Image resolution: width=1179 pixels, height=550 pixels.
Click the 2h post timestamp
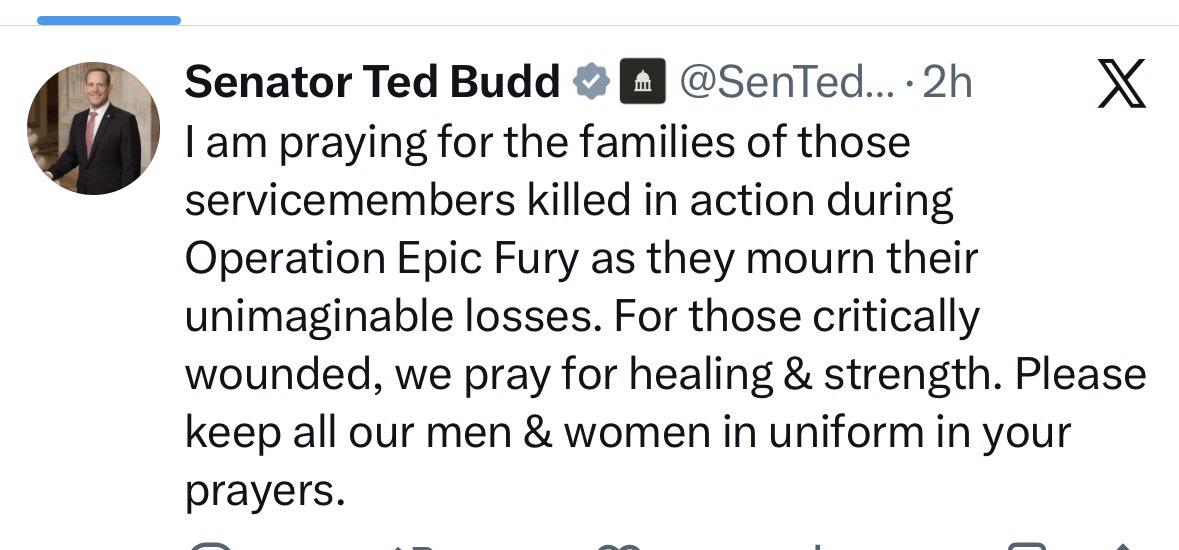(947, 83)
